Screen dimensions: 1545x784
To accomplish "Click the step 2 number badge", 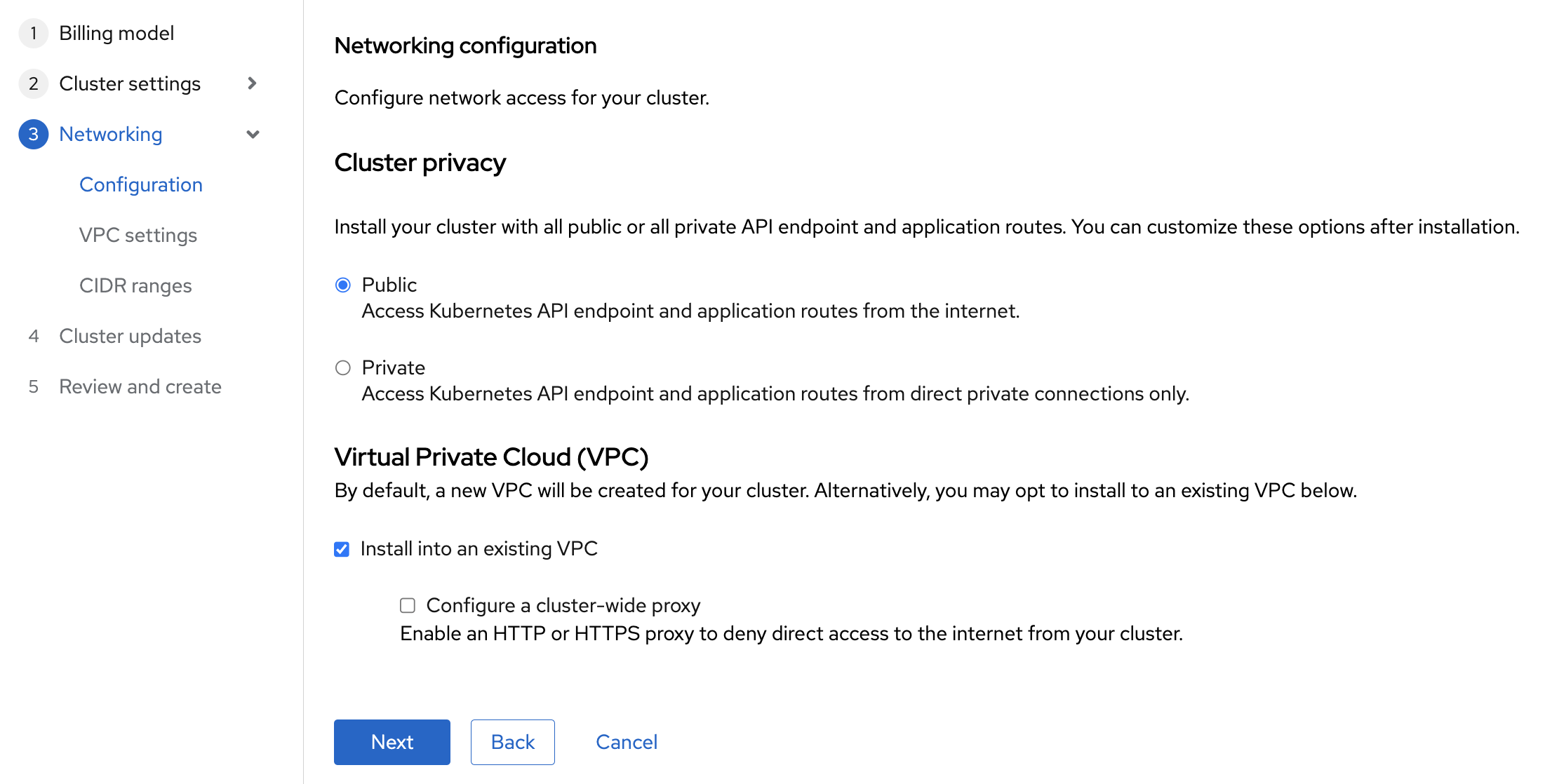I will (33, 83).
